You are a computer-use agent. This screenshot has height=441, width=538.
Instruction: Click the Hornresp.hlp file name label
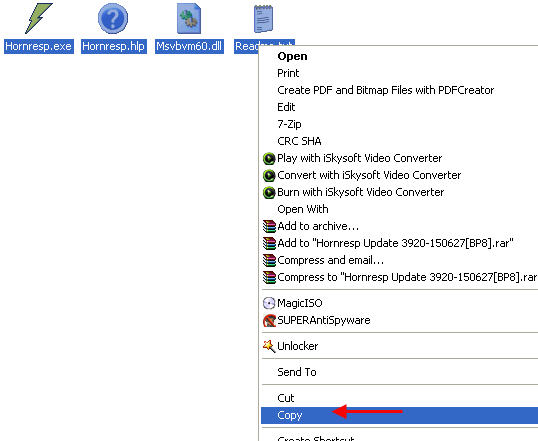click(114, 46)
